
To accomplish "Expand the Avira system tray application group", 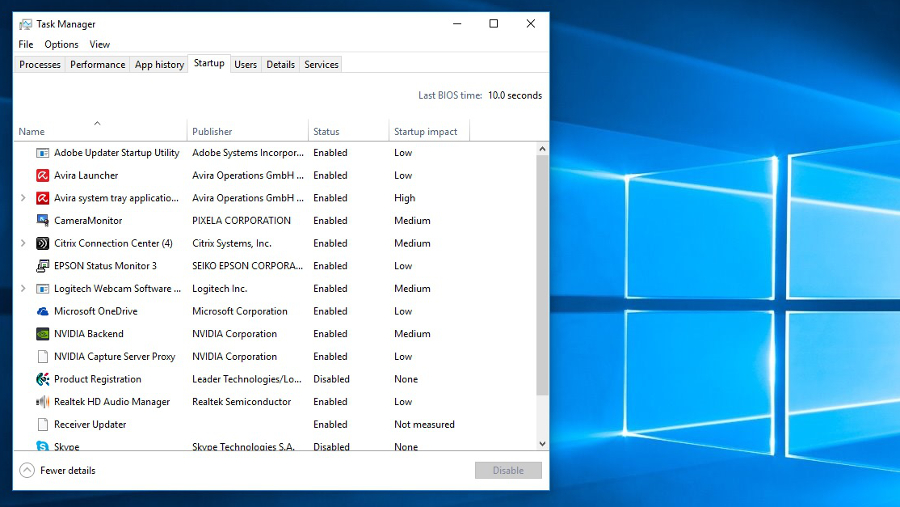I will (23, 198).
